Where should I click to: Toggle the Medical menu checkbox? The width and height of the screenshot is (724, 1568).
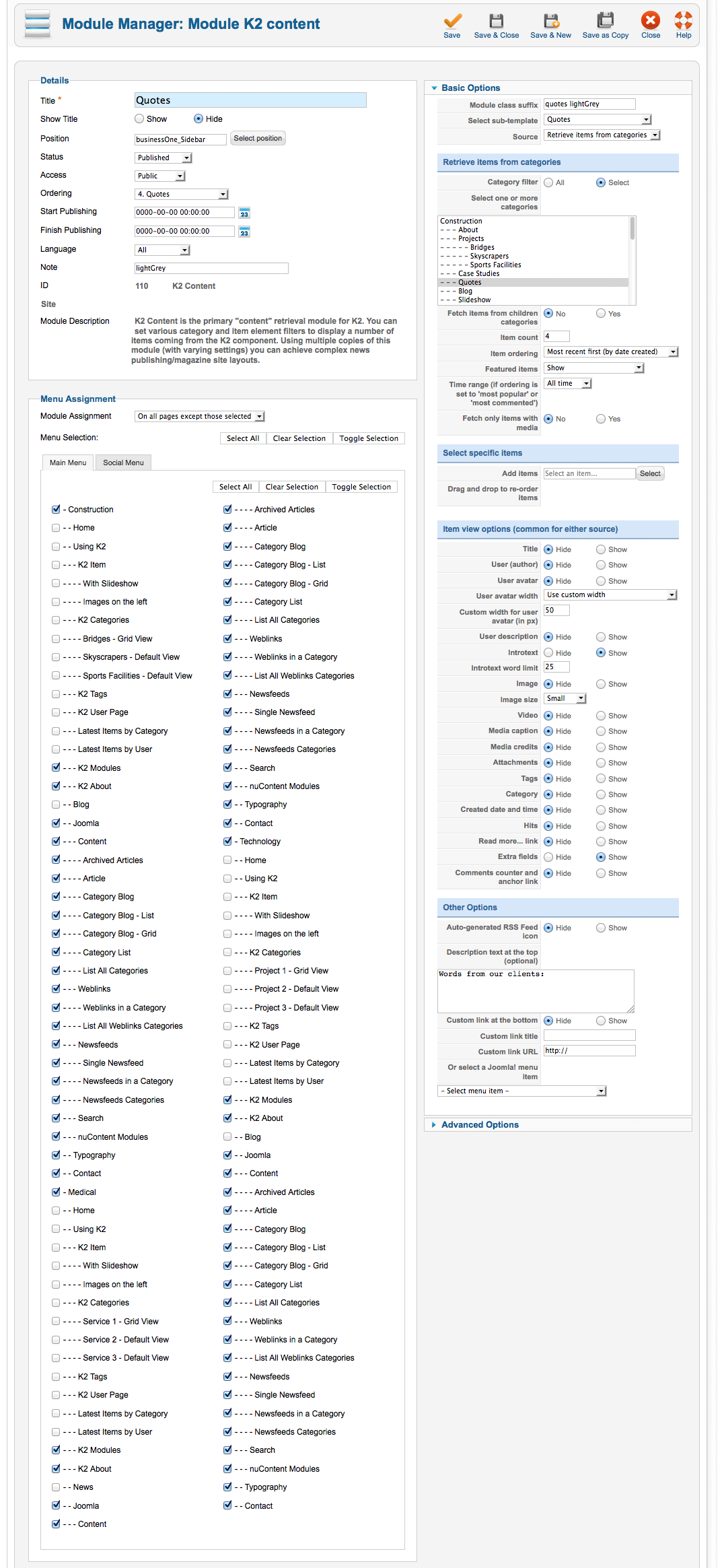pyautogui.click(x=56, y=1192)
